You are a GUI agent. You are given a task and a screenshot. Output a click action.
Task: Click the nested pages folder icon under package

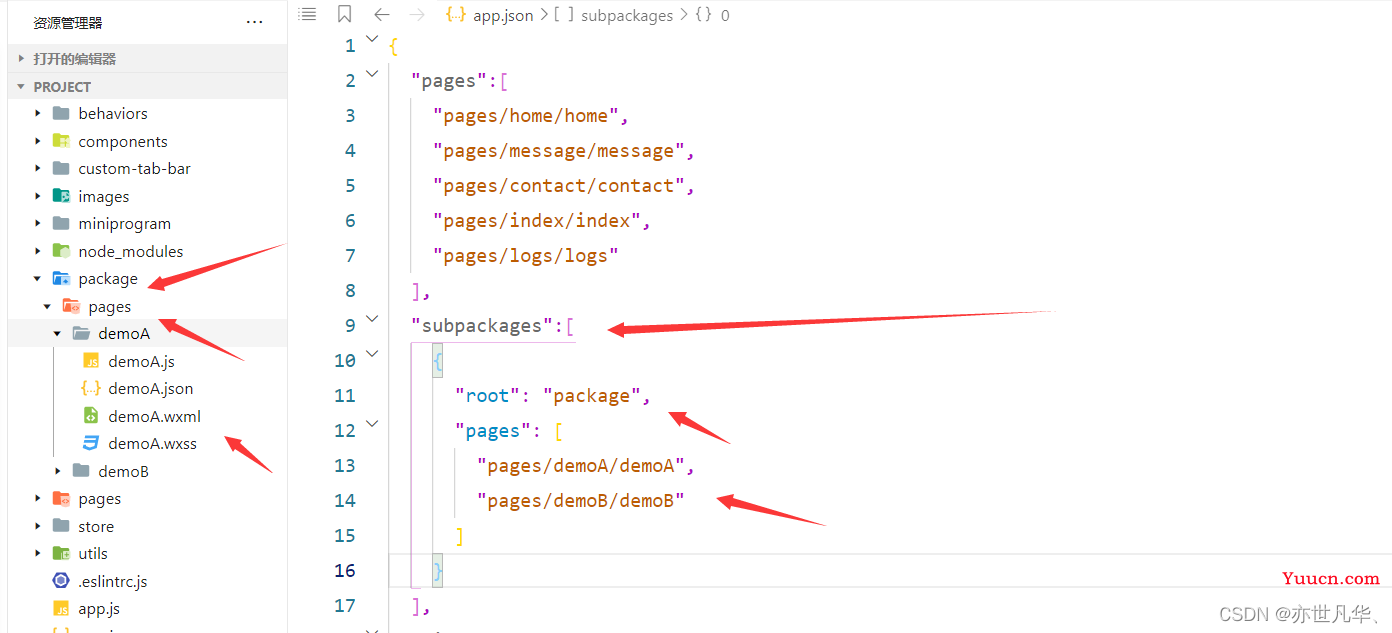(x=71, y=306)
